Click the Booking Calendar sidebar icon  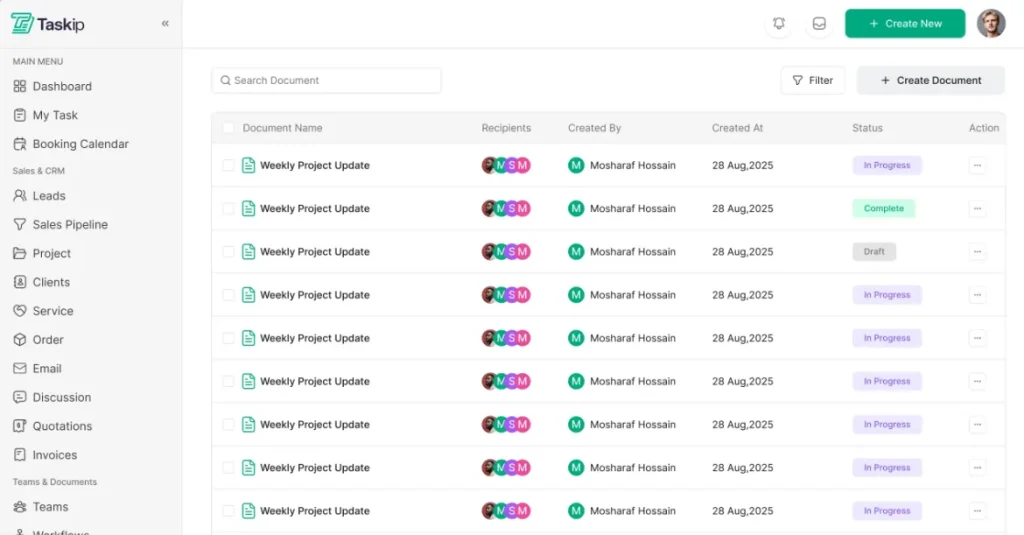pos(20,144)
